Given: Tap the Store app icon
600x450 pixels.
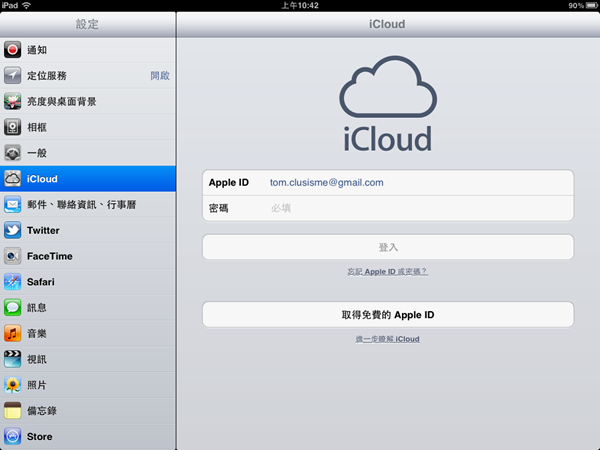Looking at the screenshot, I should tap(12, 436).
